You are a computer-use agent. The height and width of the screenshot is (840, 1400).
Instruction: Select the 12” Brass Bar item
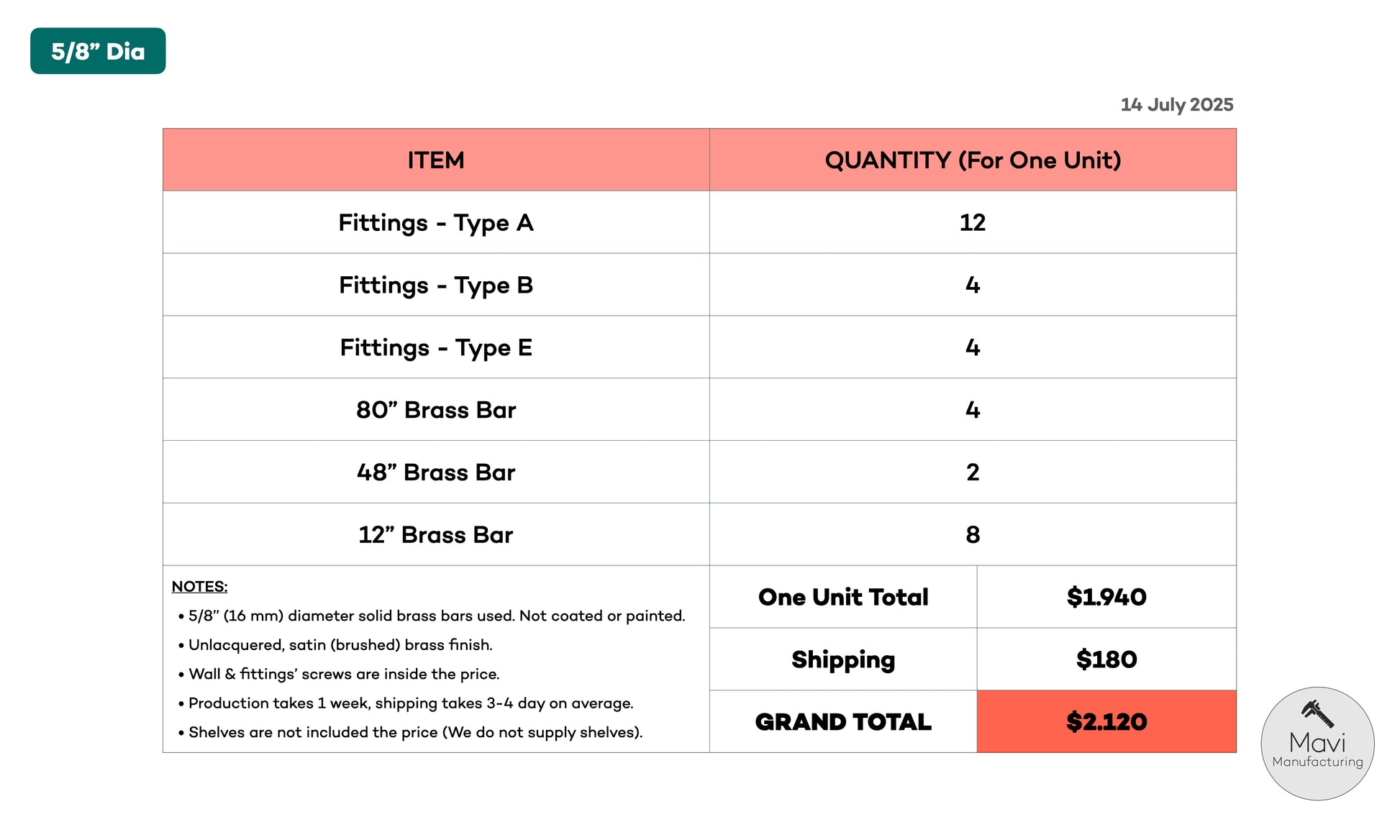click(x=436, y=535)
